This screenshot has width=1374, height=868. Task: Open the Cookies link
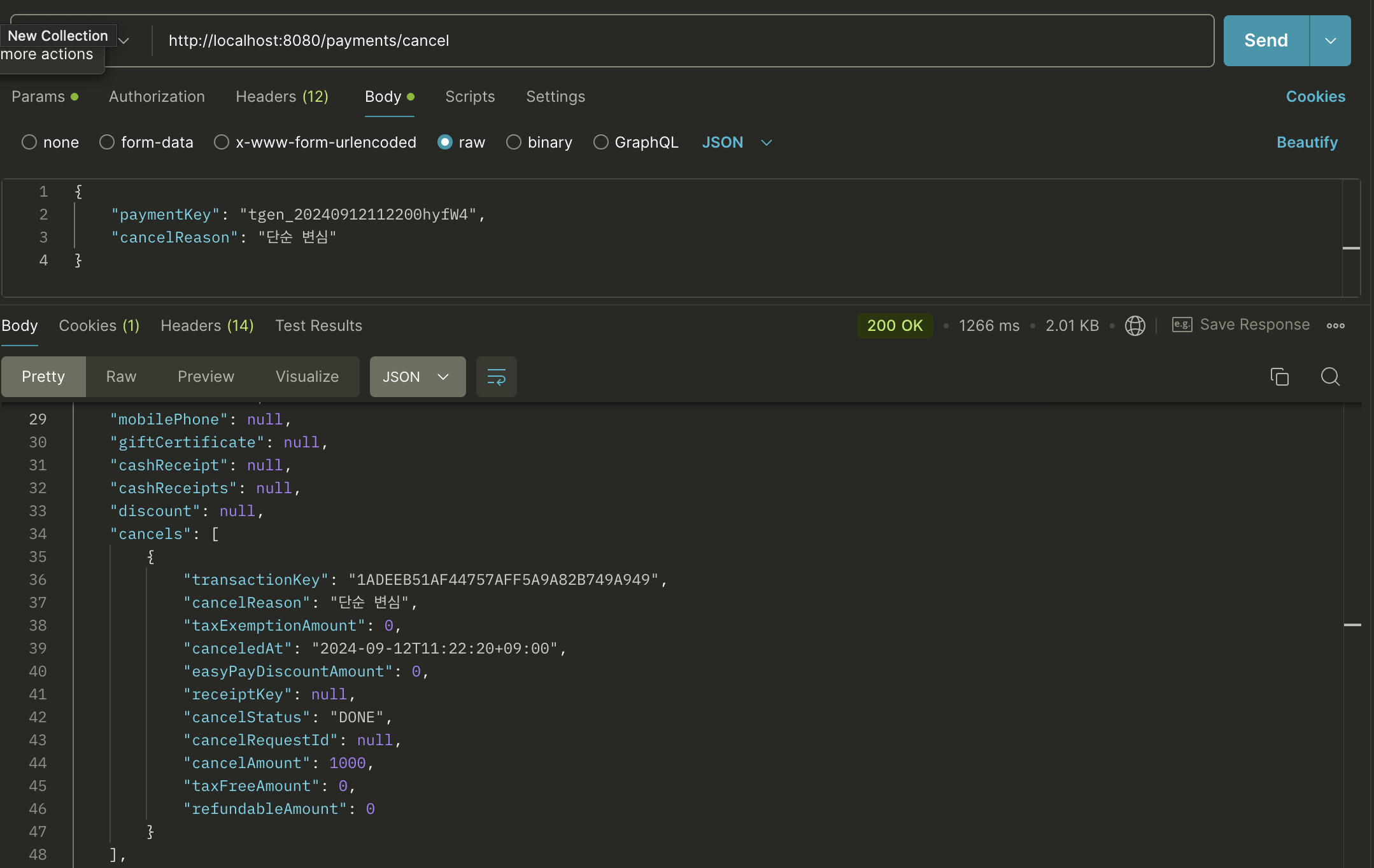(1315, 97)
